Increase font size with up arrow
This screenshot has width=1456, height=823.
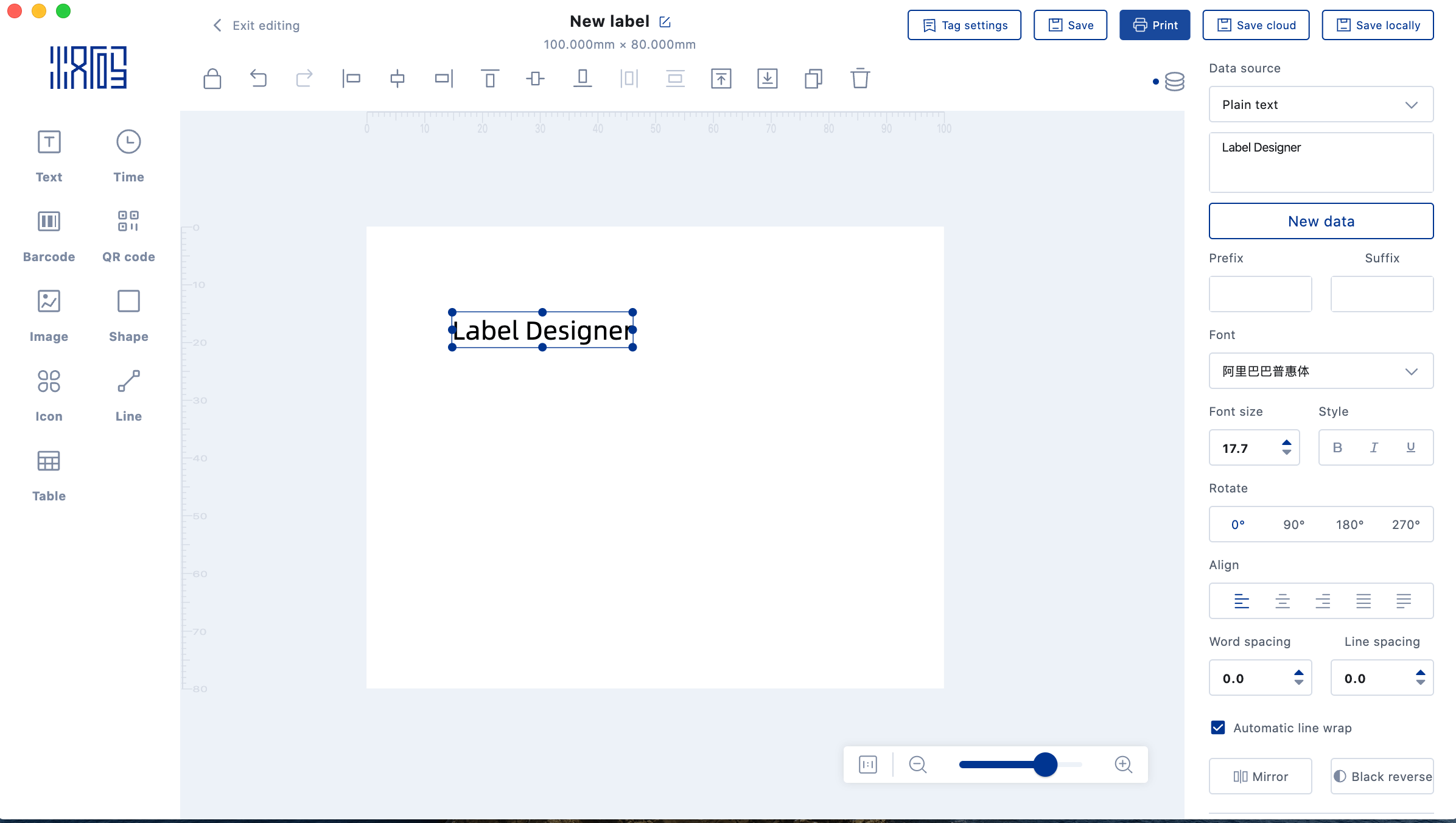click(x=1286, y=443)
